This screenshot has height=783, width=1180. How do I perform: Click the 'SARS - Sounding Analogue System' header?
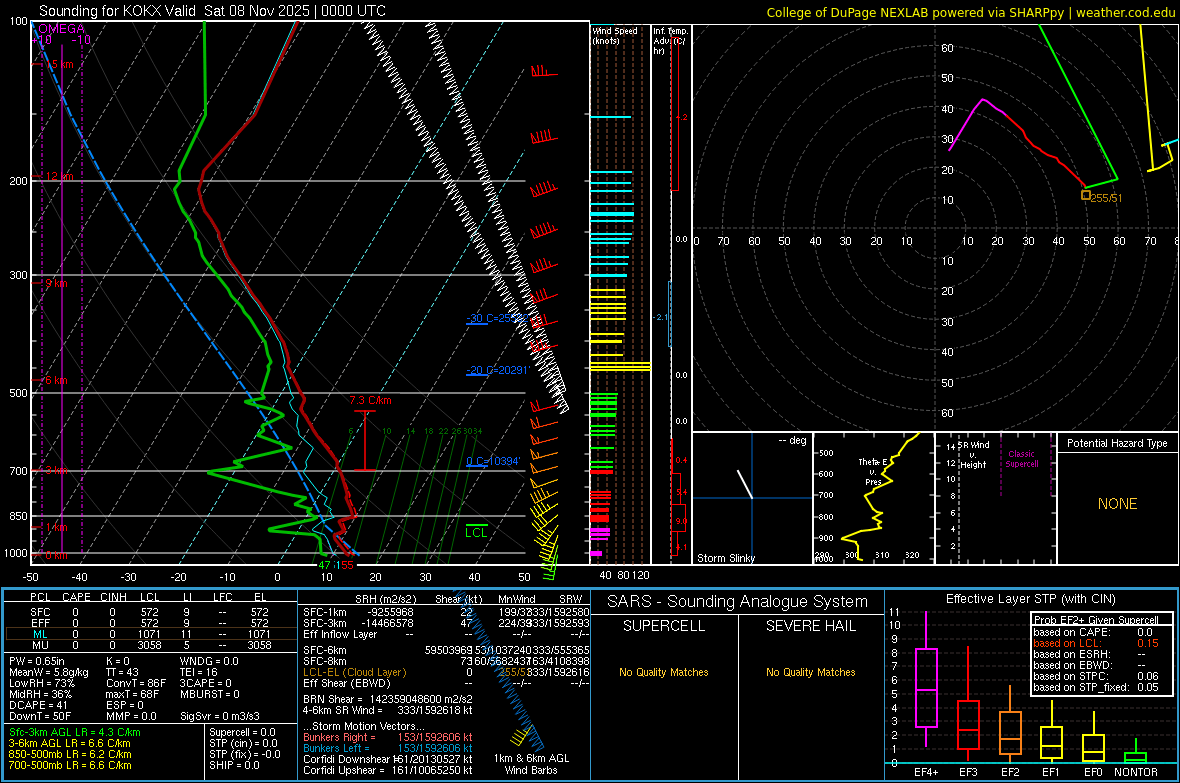click(738, 601)
